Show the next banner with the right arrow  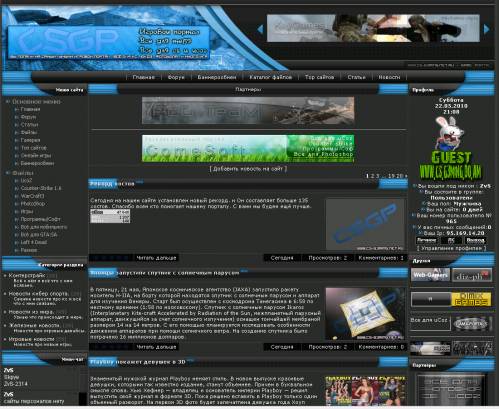point(486,29)
